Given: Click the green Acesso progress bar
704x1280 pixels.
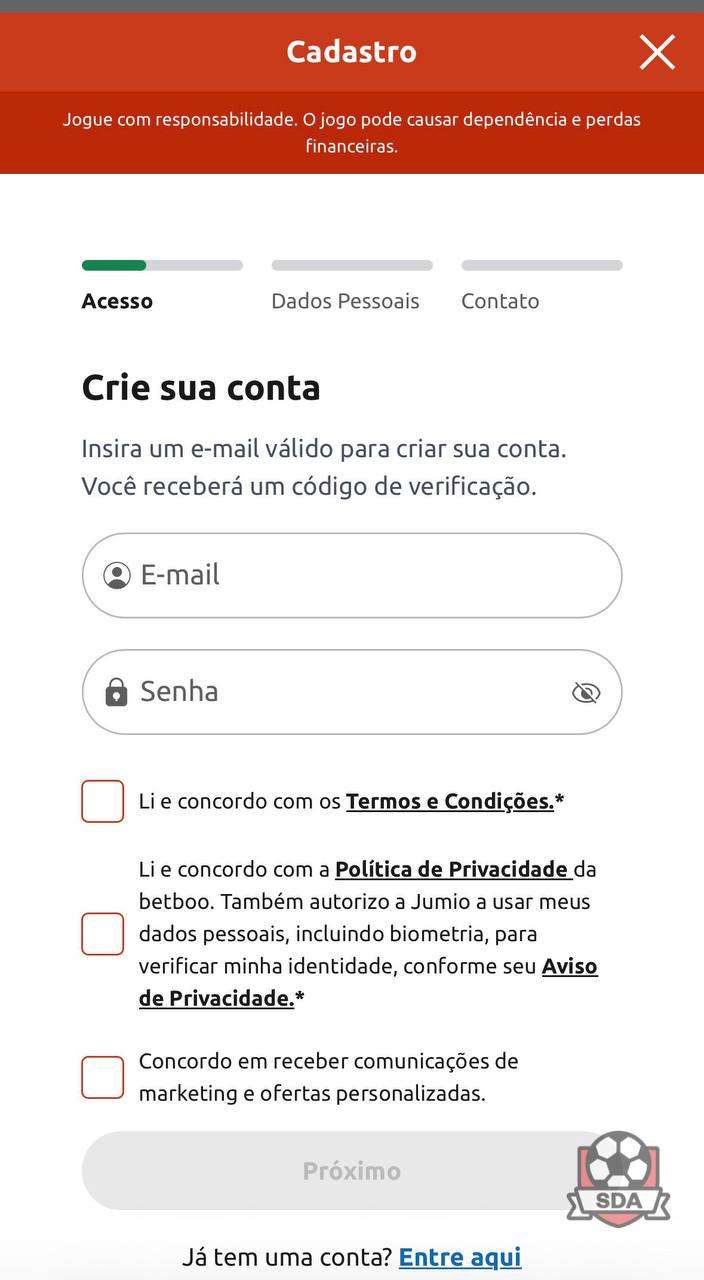Looking at the screenshot, I should tap(114, 266).
